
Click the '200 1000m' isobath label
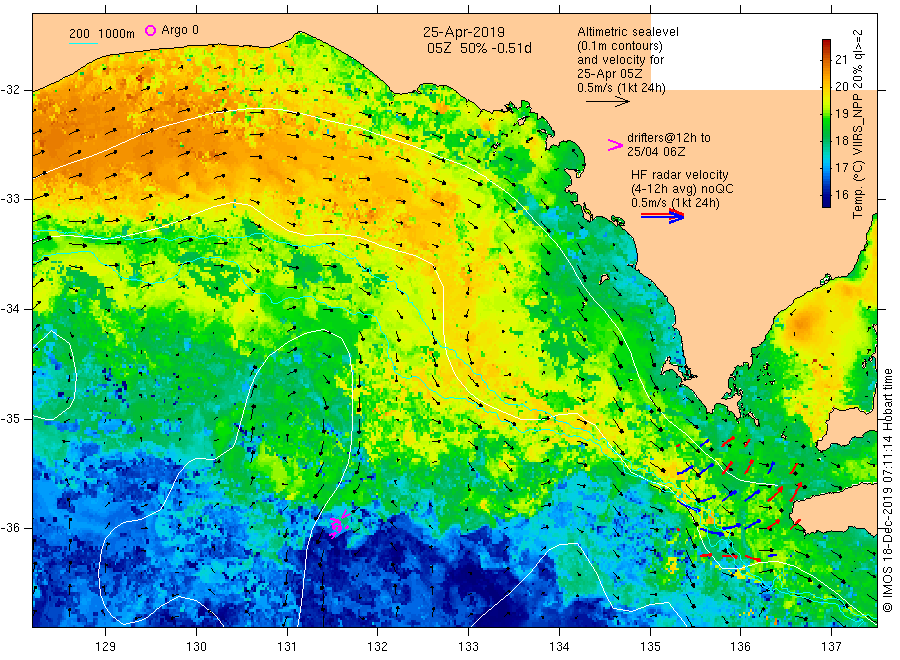102,34
